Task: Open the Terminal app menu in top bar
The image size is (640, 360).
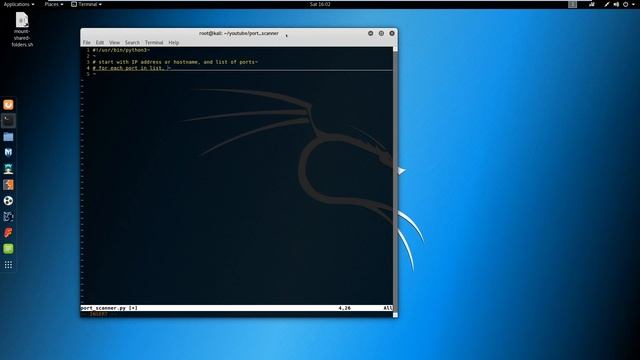Action: pyautogui.click(x=86, y=4)
